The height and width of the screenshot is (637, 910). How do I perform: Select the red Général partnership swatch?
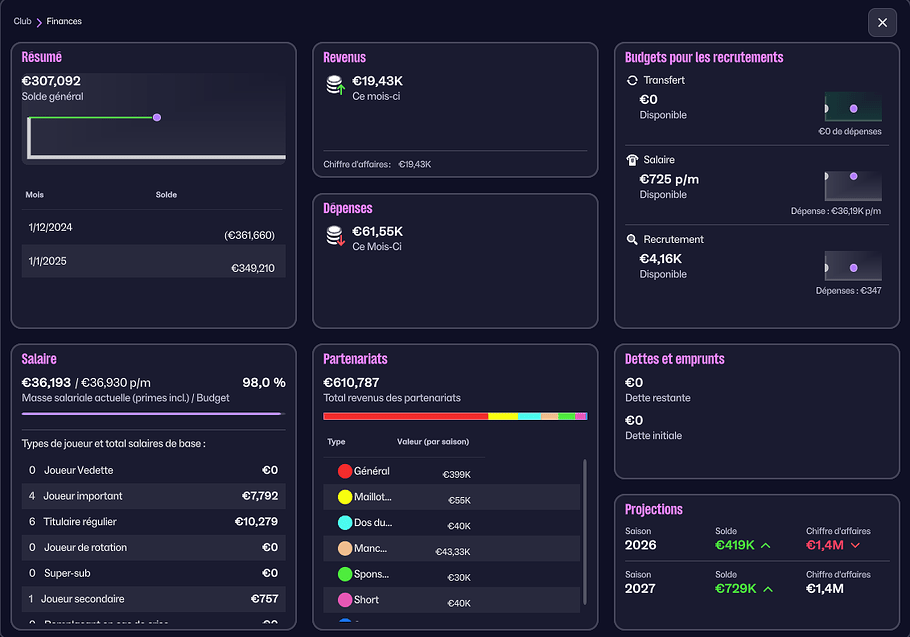click(345, 471)
